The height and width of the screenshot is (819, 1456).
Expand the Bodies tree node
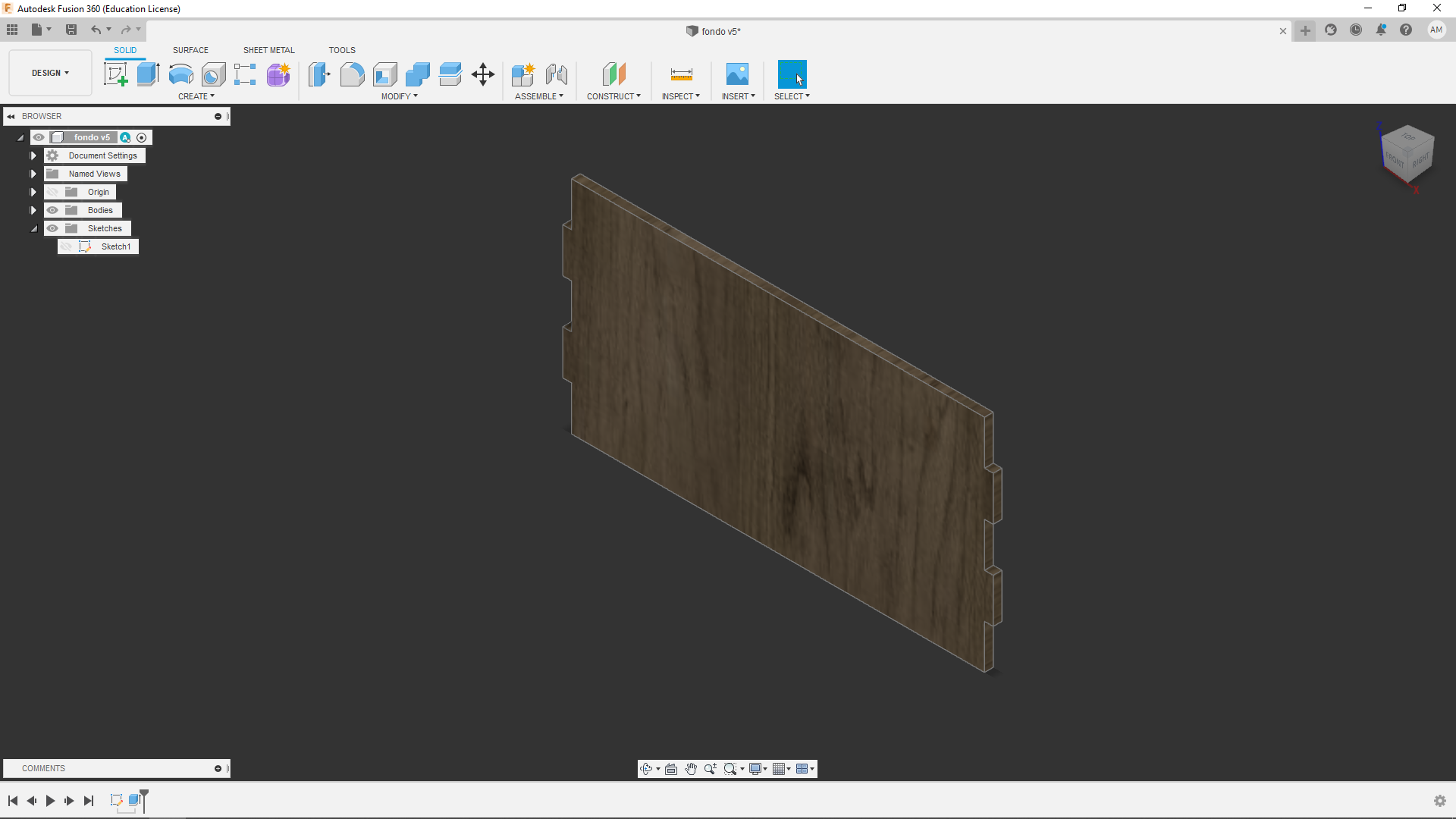[33, 210]
